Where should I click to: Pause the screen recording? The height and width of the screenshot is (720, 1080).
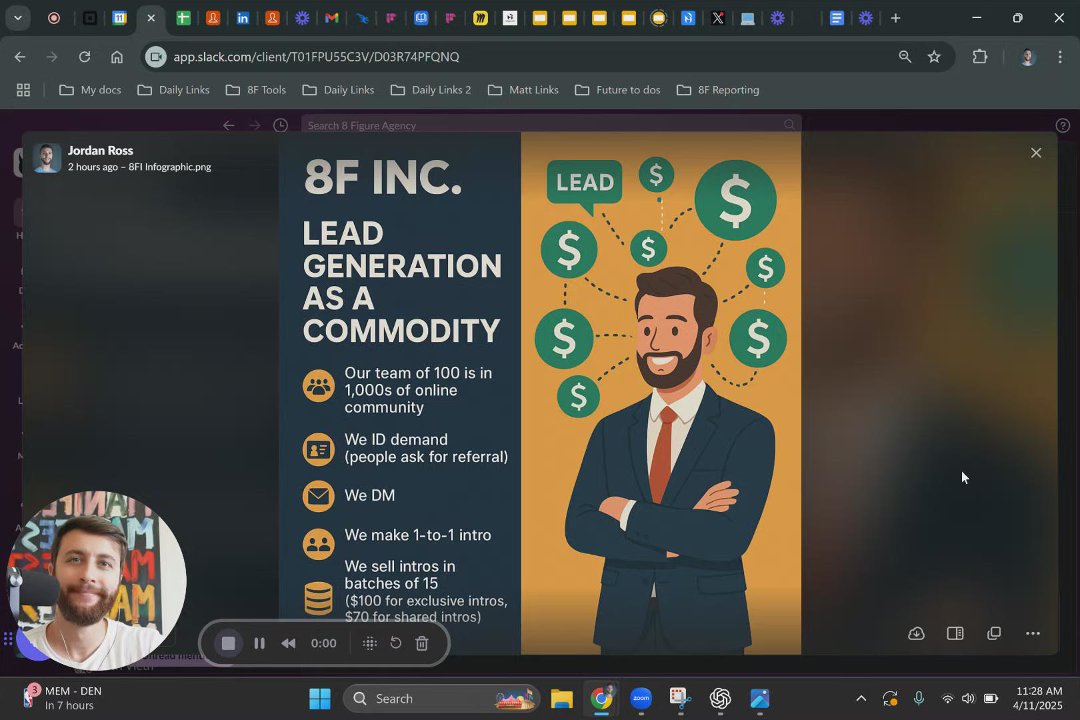[259, 643]
